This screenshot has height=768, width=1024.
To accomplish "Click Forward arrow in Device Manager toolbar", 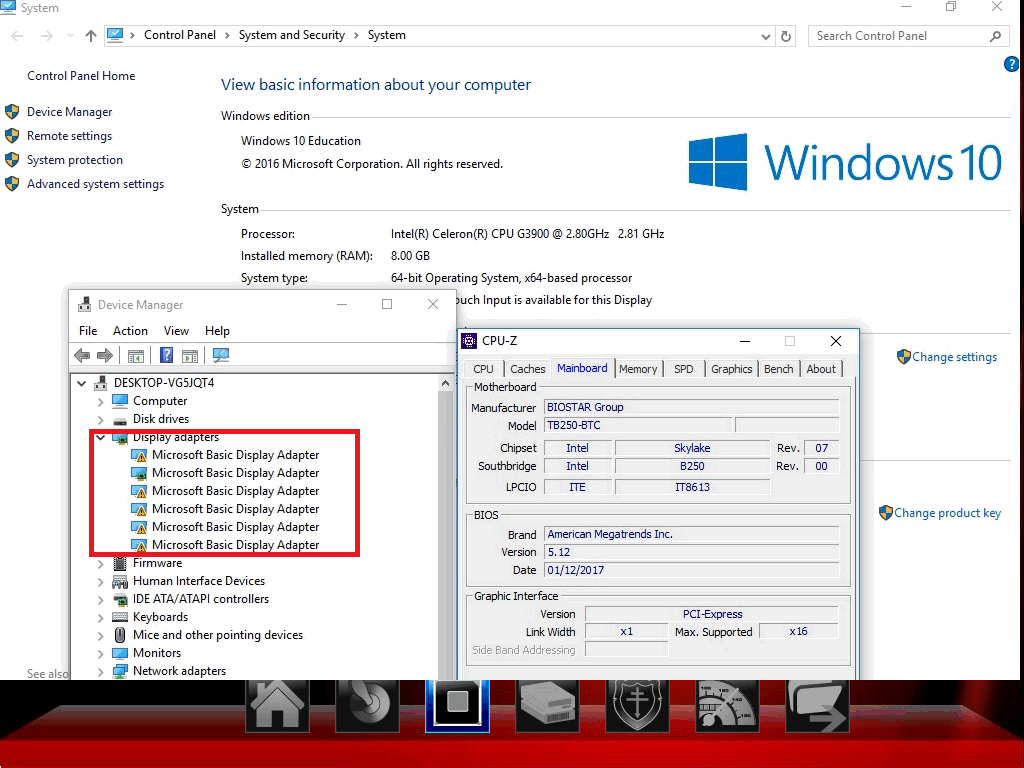I will click(104, 355).
